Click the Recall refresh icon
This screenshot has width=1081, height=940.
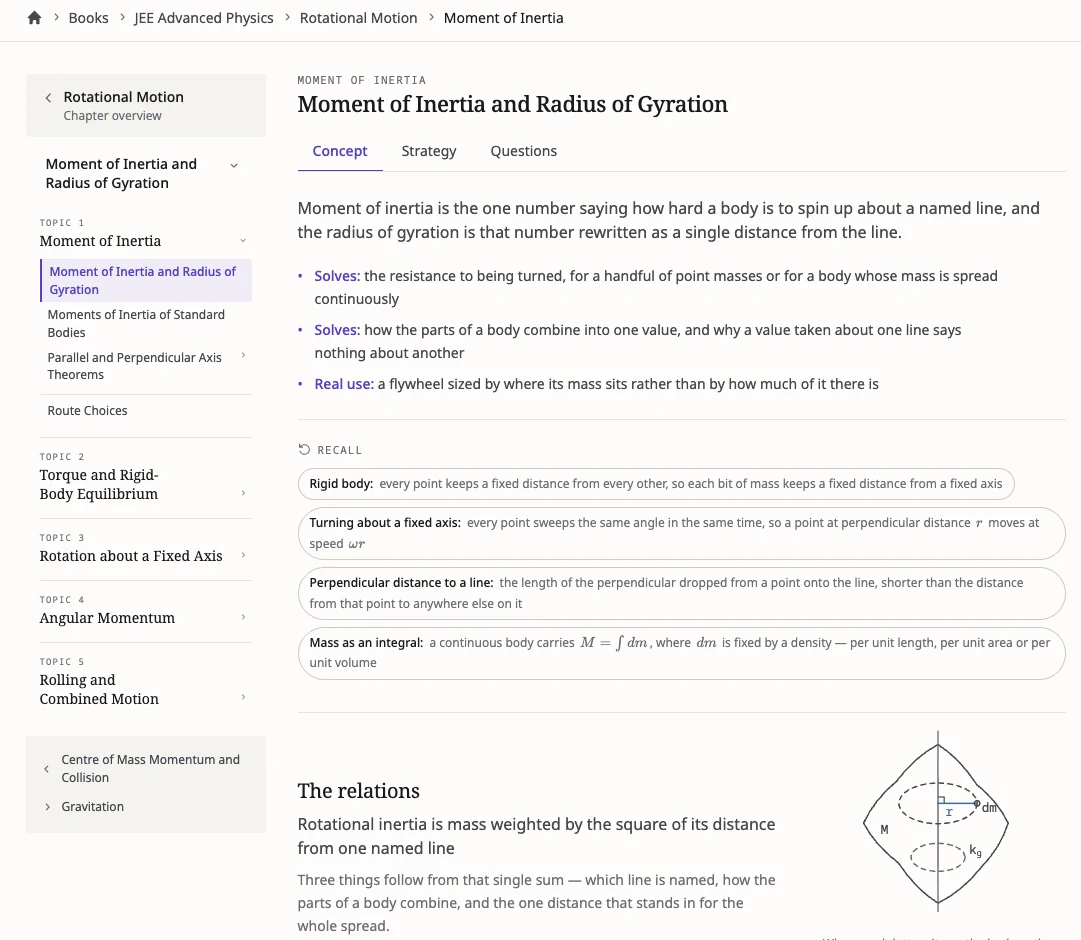(304, 450)
